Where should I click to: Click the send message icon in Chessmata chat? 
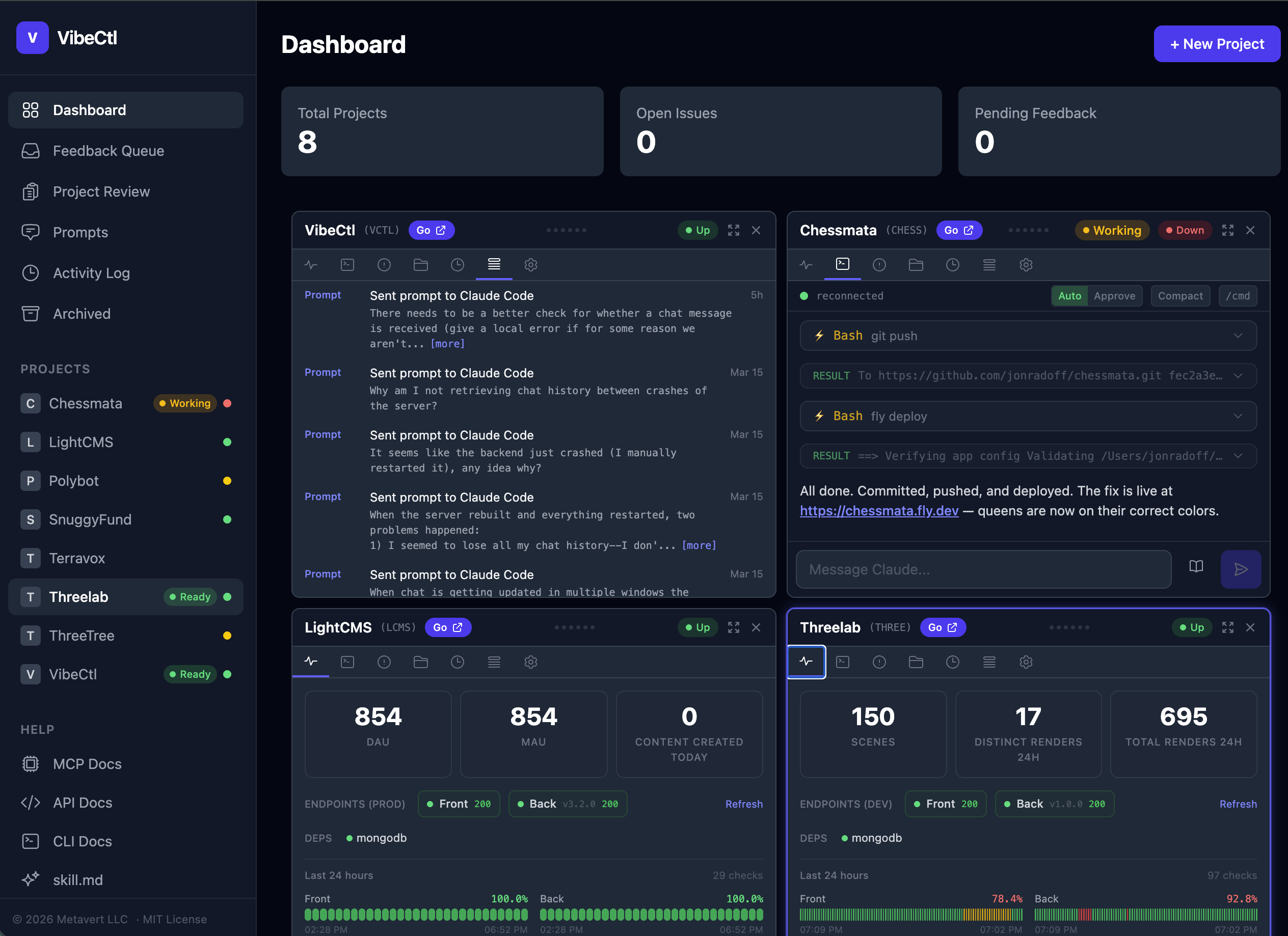1241,569
